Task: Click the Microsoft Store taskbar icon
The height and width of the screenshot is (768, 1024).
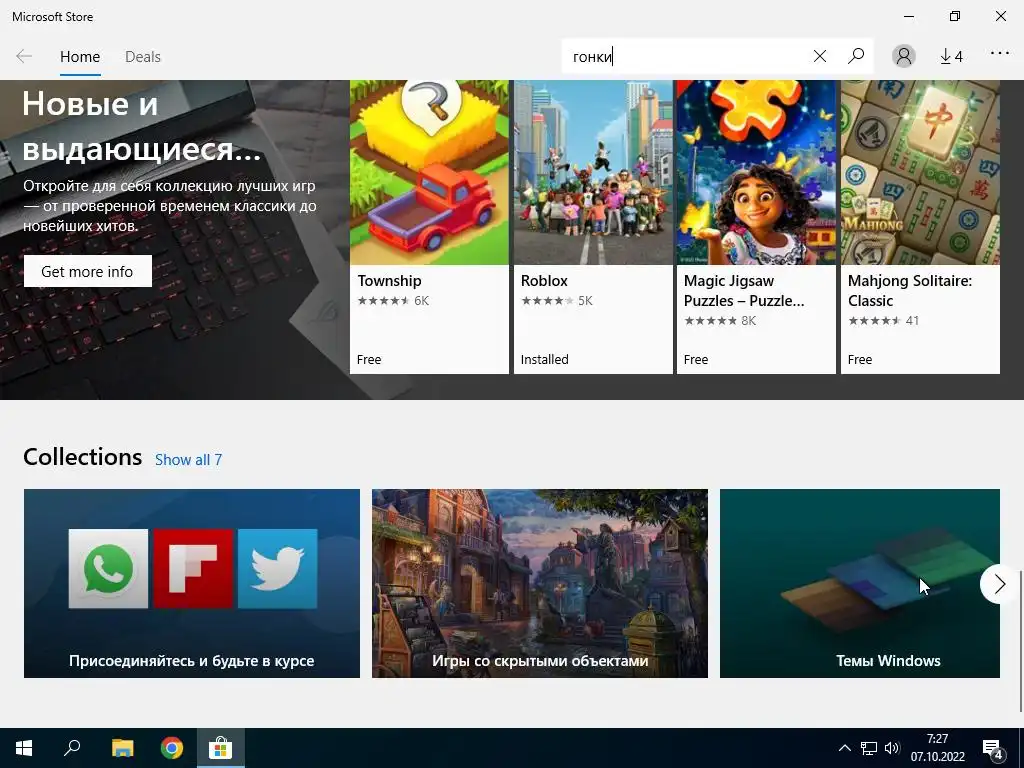Action: (221, 748)
